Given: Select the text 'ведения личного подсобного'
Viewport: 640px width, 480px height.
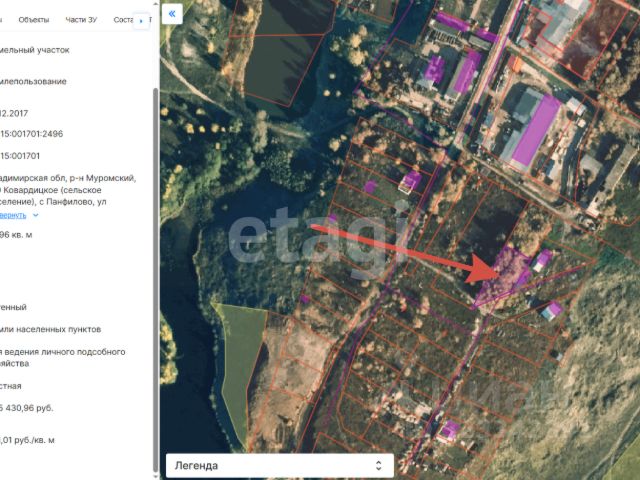Looking at the screenshot, I should click(x=65, y=352).
